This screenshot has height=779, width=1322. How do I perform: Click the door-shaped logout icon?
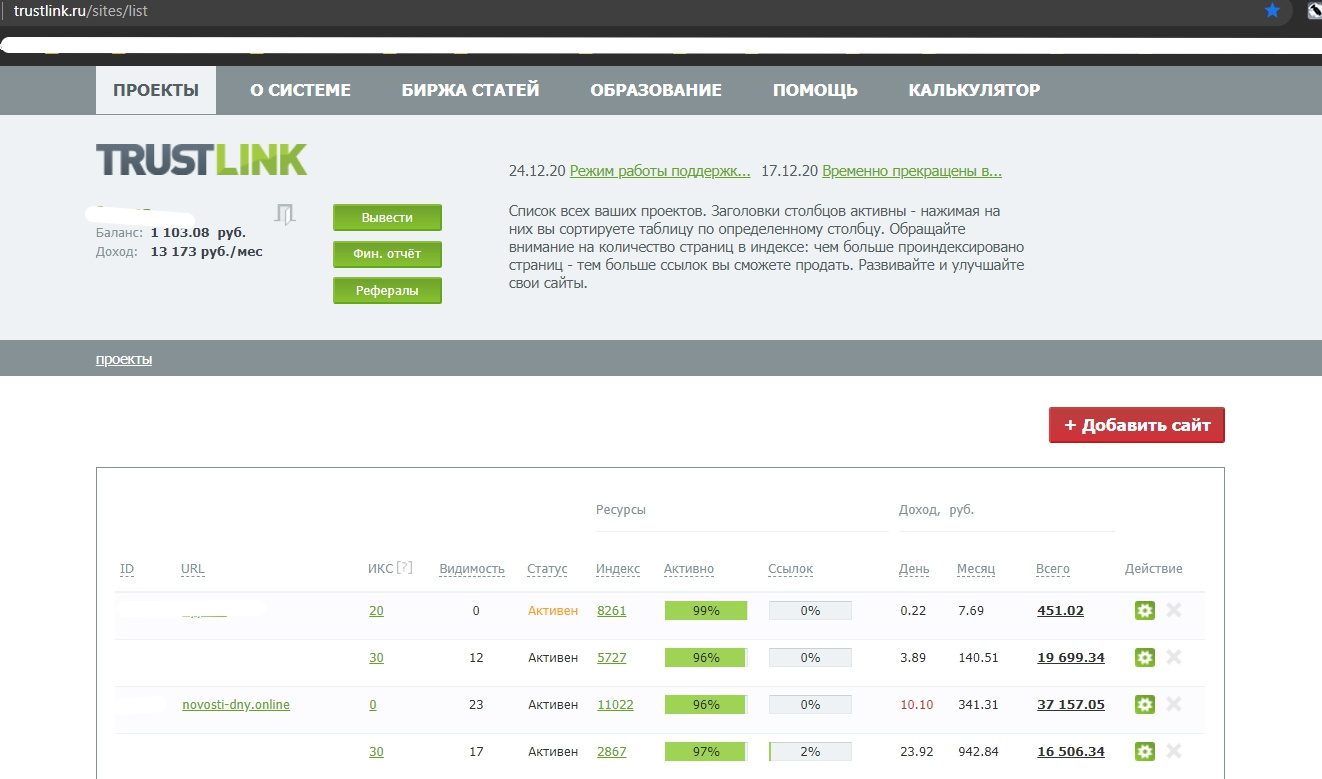click(285, 214)
